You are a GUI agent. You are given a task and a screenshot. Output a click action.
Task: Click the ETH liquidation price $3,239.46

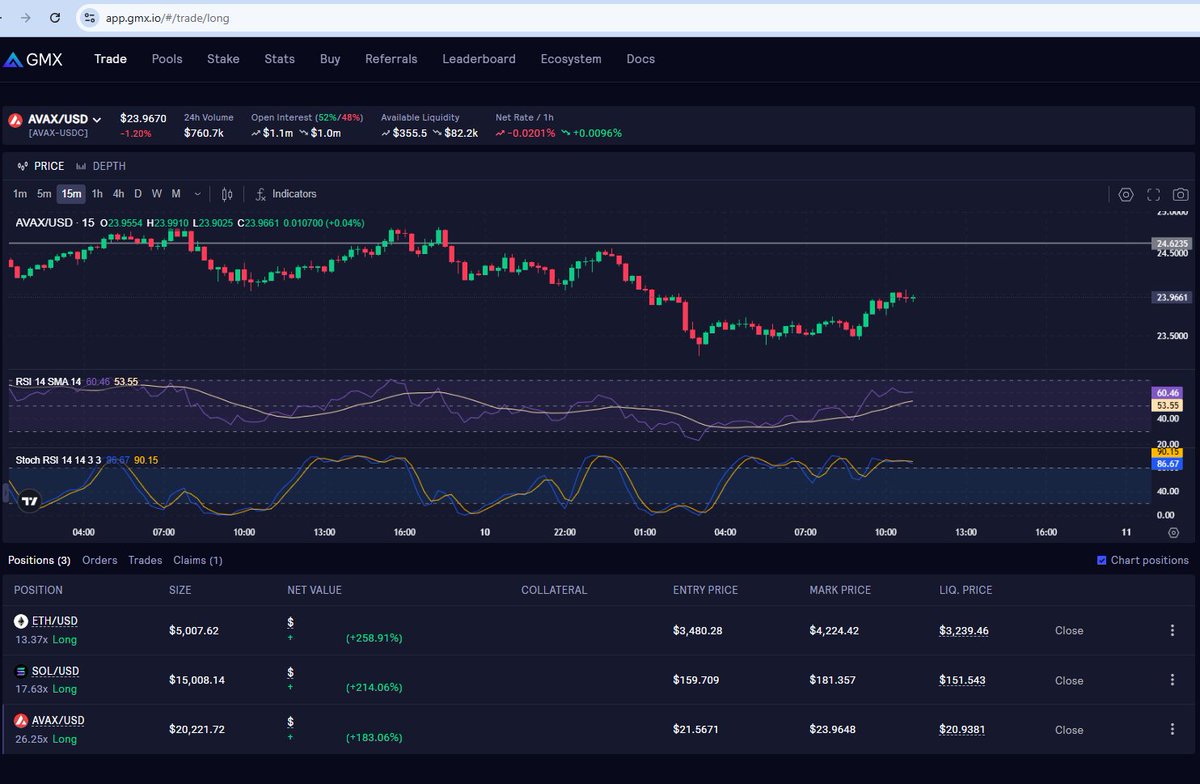pyautogui.click(x=964, y=631)
